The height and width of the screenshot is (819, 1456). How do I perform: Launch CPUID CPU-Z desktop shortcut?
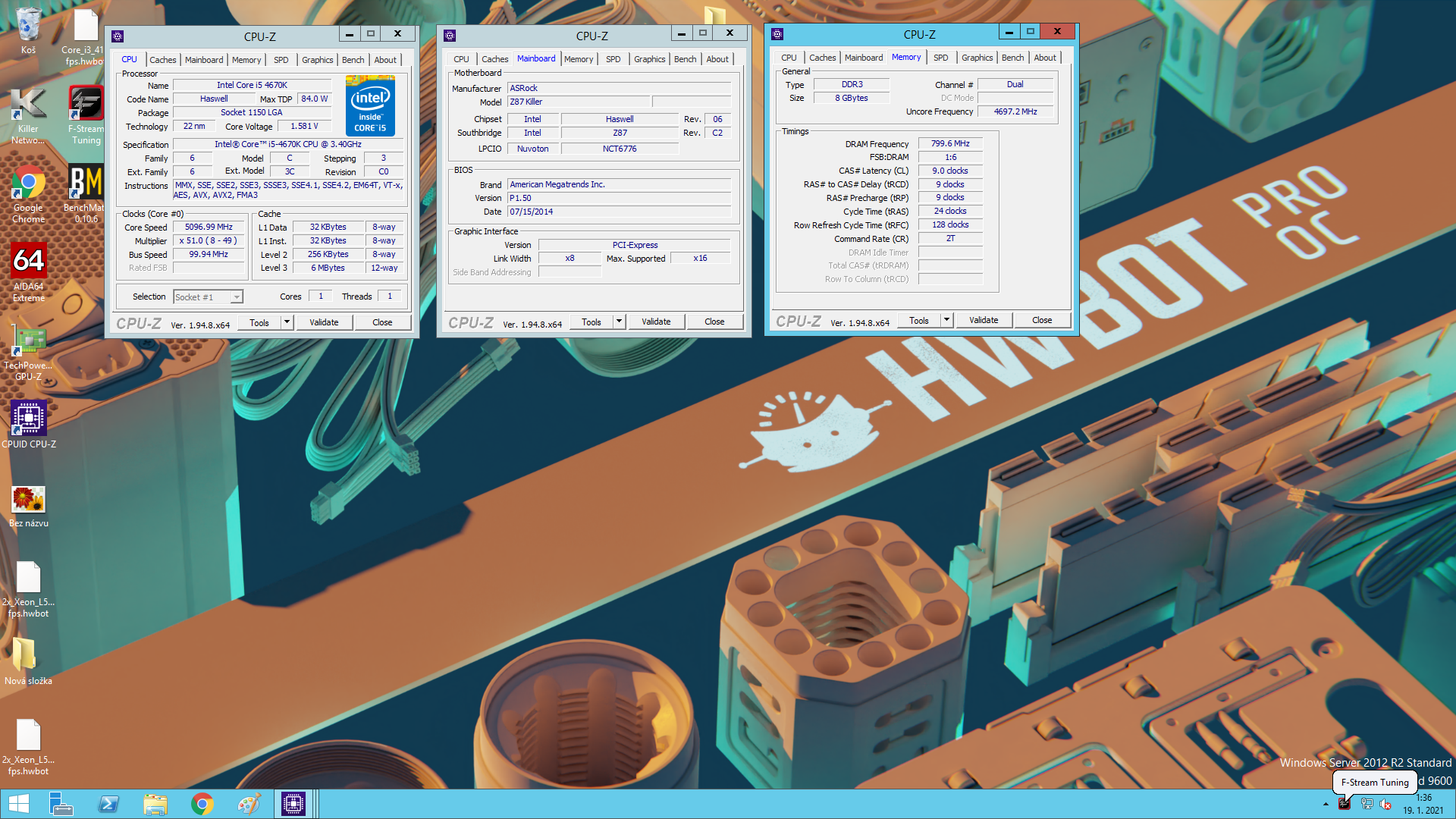(28, 425)
